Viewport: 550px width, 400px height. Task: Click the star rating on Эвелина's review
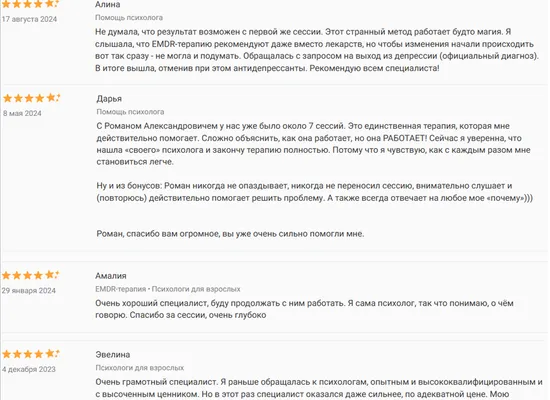[31, 354]
